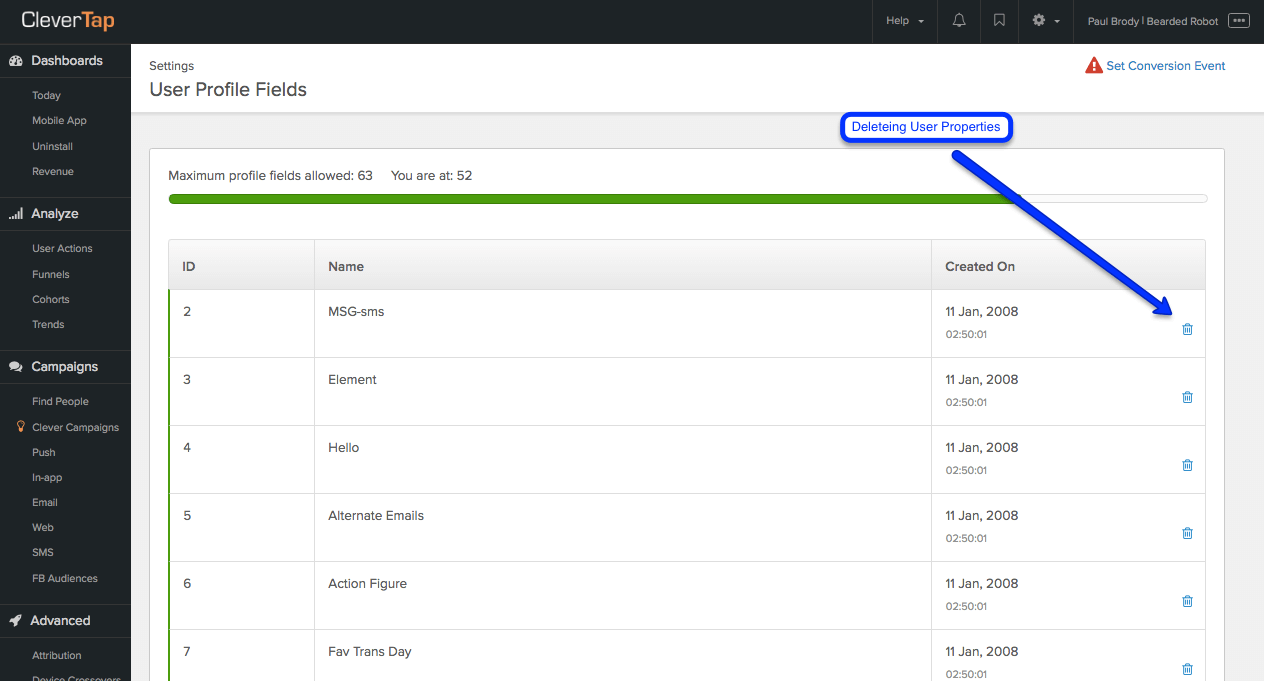Open the bookmarks icon in top bar
Screen dimensions: 1264x681
(x=999, y=21)
